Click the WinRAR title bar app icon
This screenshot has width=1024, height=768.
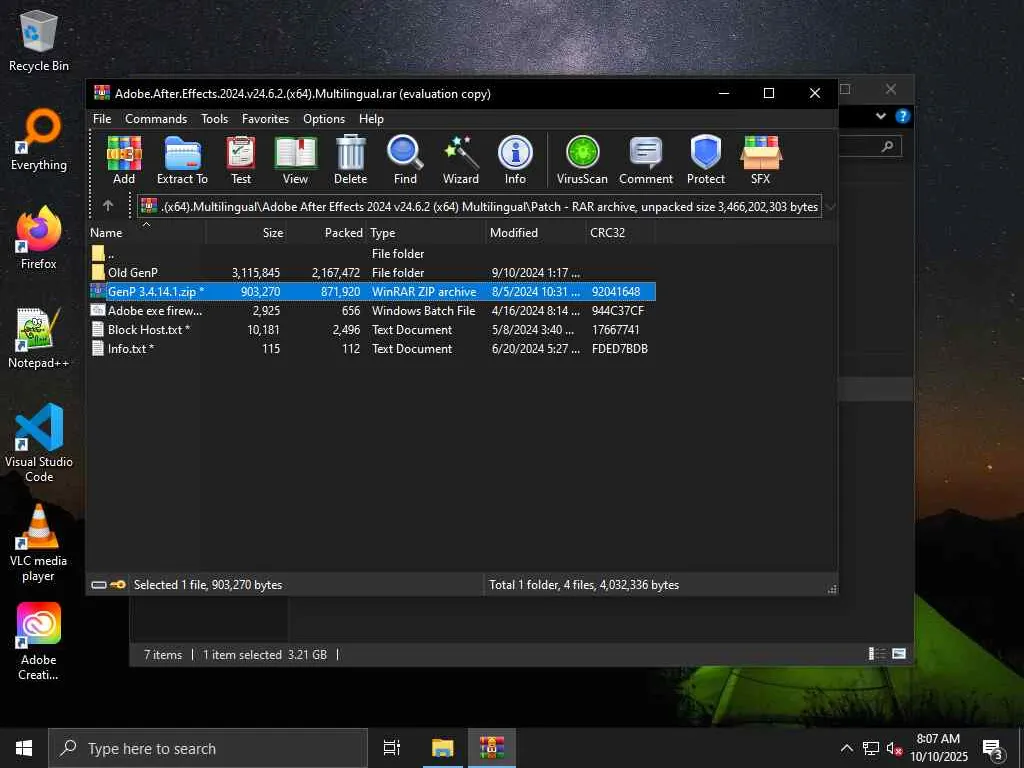[x=102, y=93]
